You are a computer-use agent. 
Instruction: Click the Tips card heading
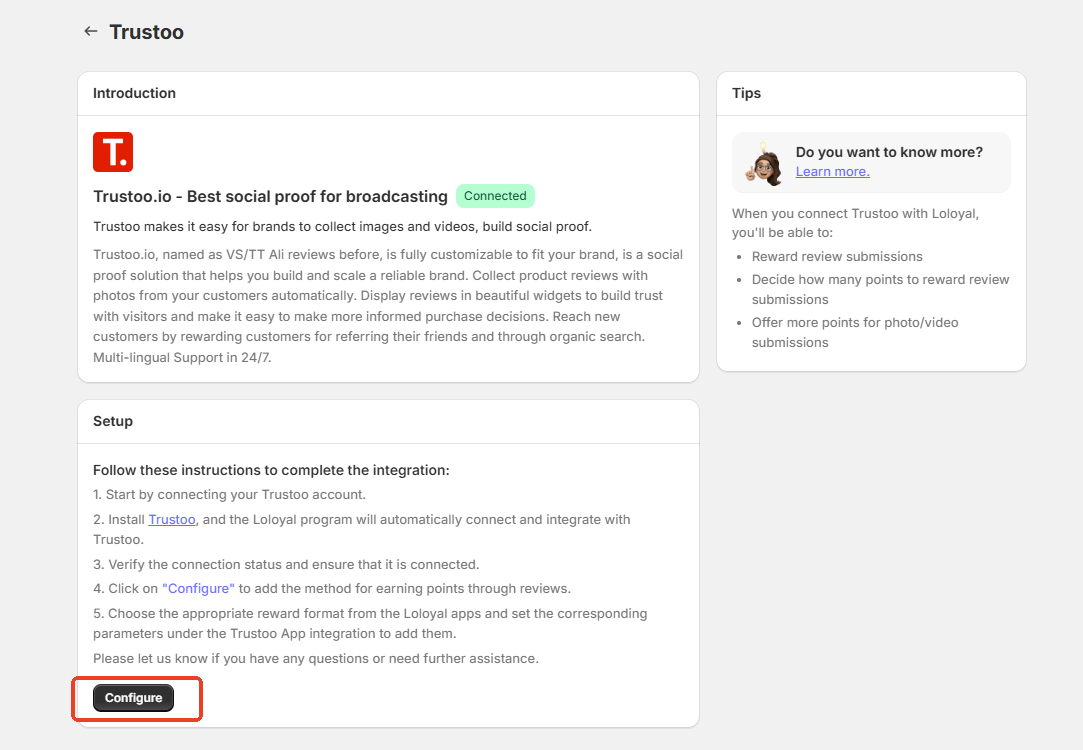pyautogui.click(x=746, y=93)
